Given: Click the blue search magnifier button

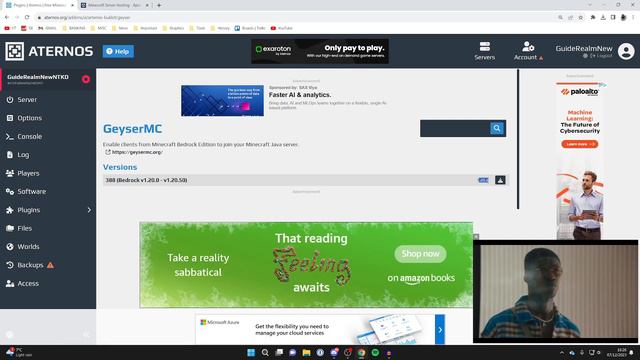Looking at the screenshot, I should click(x=497, y=129).
